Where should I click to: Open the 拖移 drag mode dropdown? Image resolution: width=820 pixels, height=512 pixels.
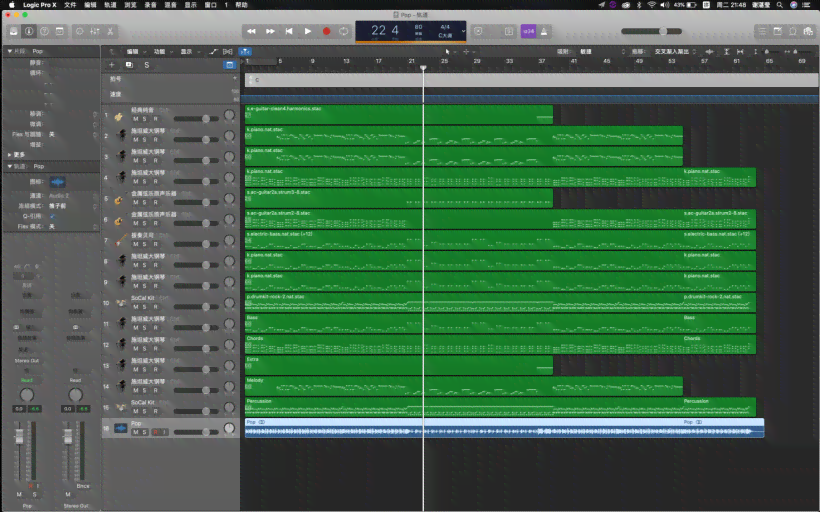point(675,52)
